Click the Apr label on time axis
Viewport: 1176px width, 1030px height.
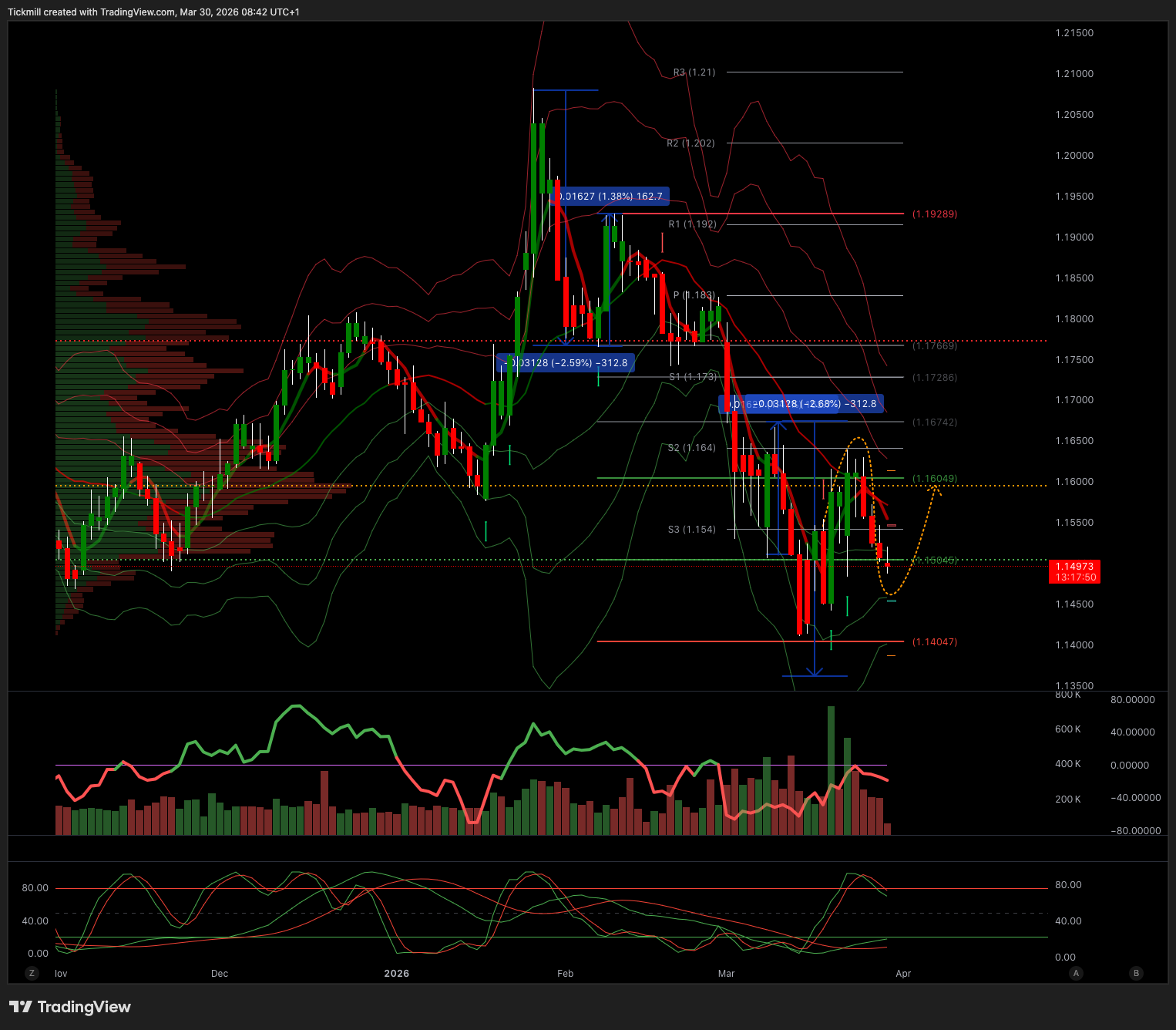pyautogui.click(x=903, y=973)
